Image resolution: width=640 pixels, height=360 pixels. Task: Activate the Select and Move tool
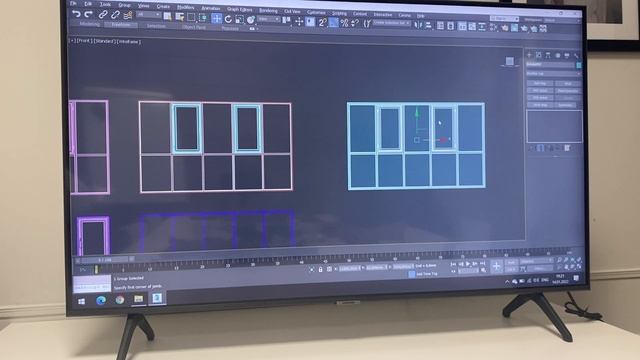(216, 18)
